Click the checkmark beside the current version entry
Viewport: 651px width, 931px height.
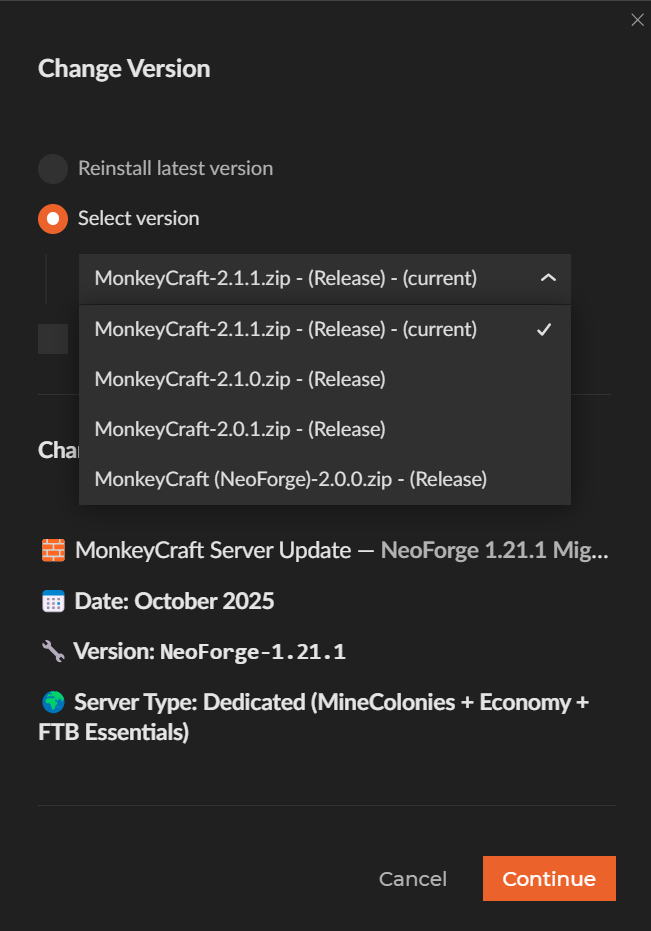click(x=543, y=328)
